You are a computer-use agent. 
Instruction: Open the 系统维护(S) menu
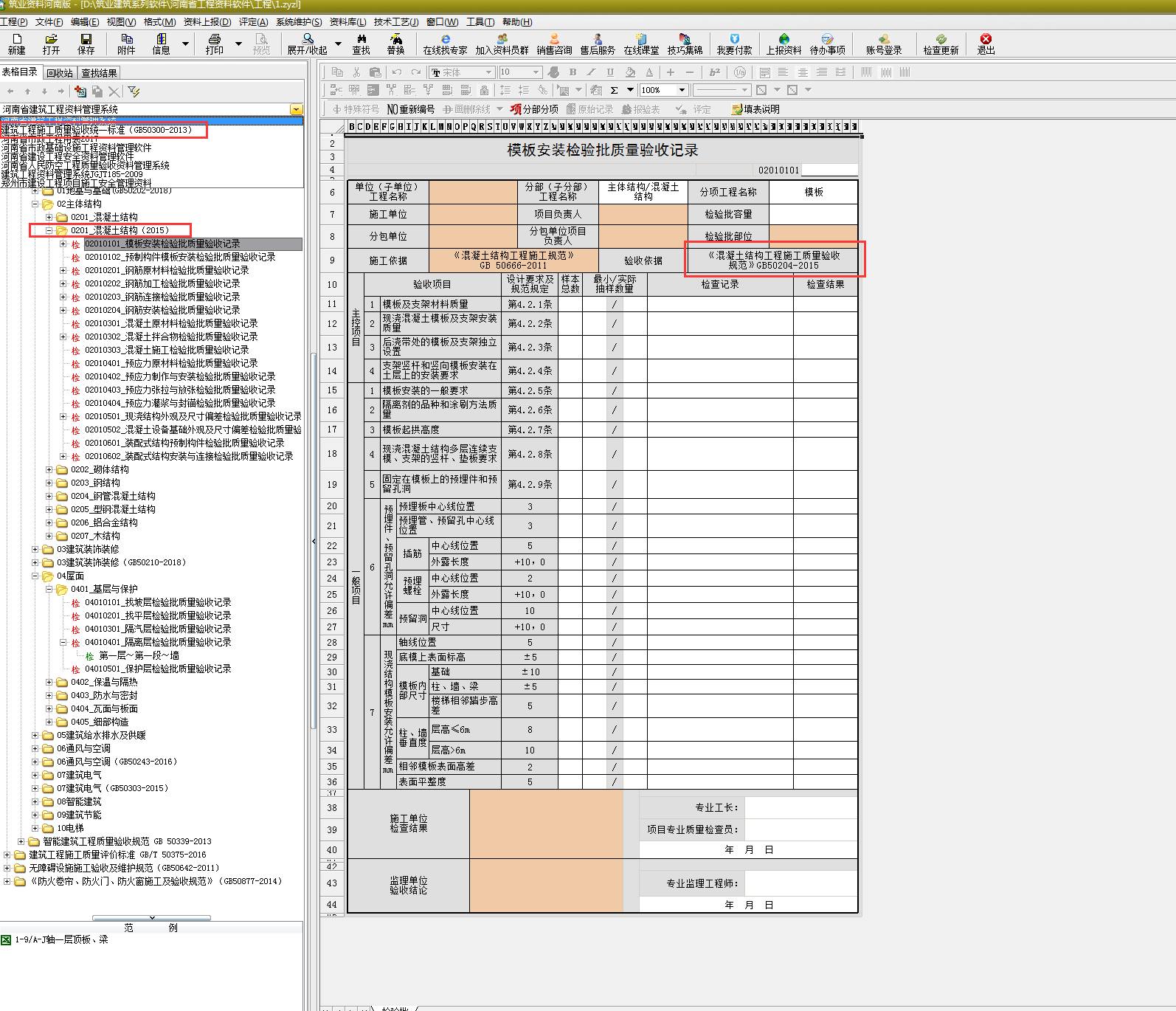299,22
